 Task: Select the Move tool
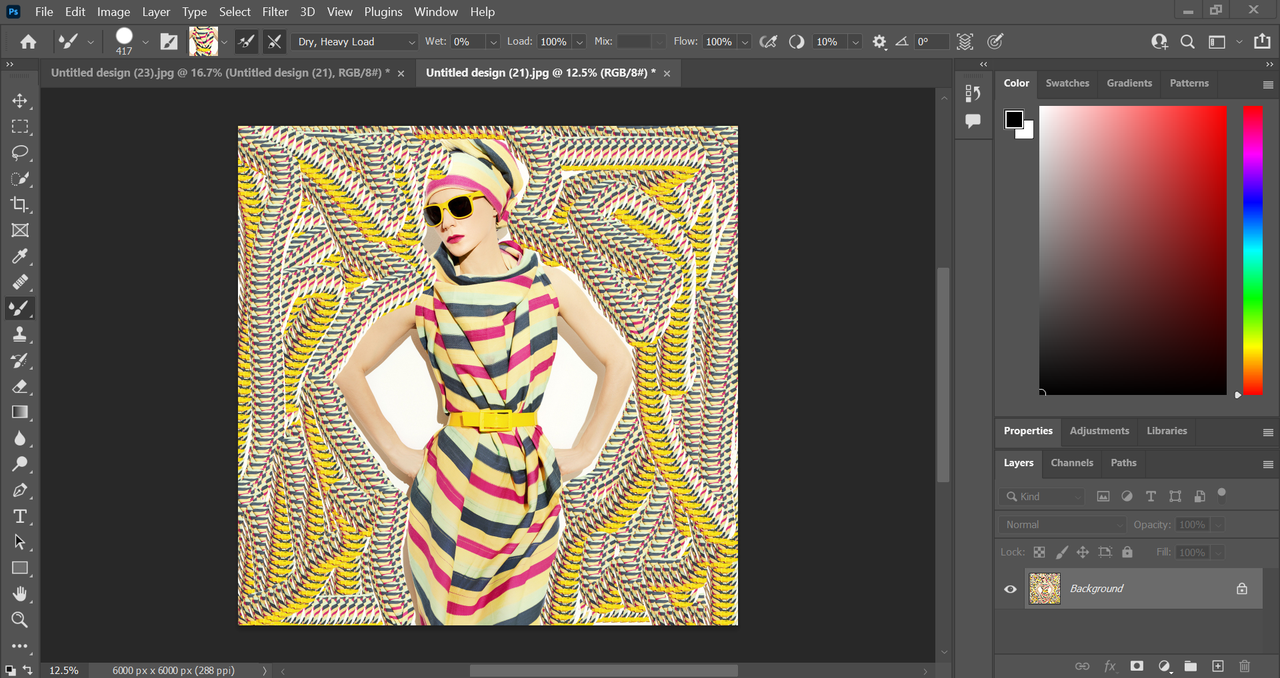coord(19,101)
